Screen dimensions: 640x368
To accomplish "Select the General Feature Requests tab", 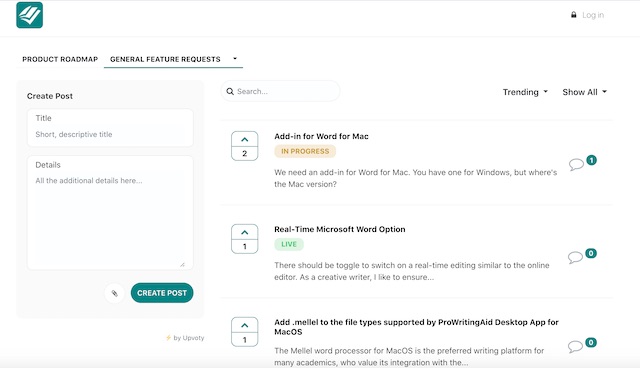I will 165,59.
